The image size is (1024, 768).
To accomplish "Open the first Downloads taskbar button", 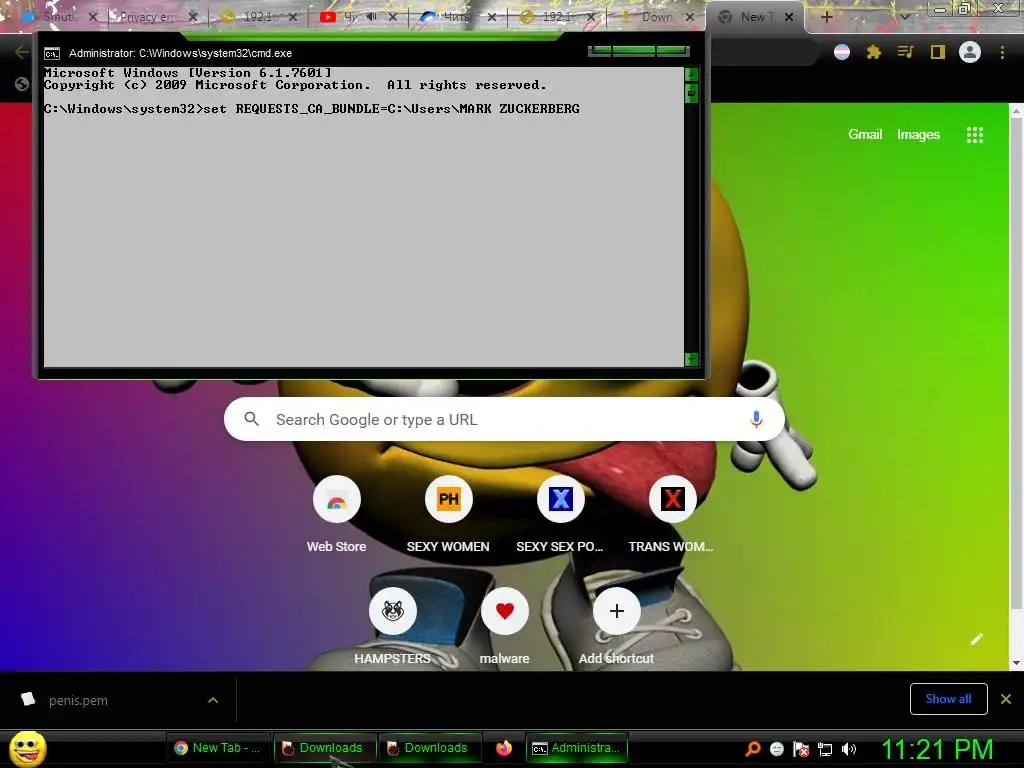I will [324, 748].
